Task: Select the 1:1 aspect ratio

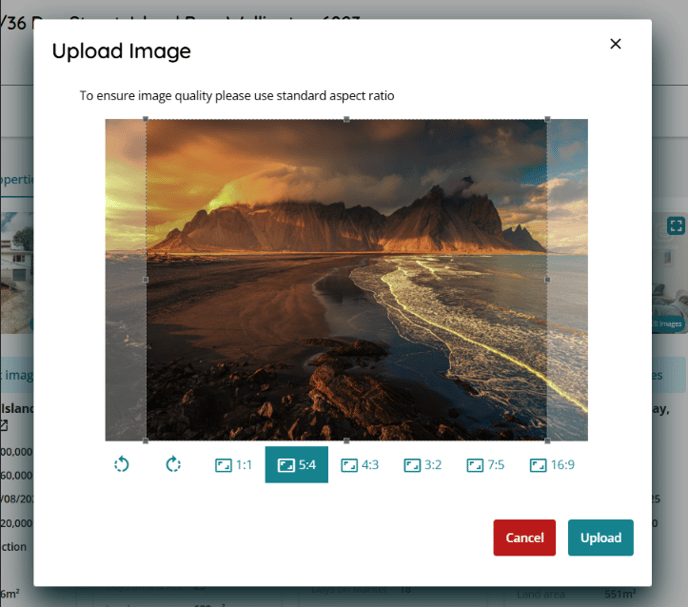Action: coord(233,465)
